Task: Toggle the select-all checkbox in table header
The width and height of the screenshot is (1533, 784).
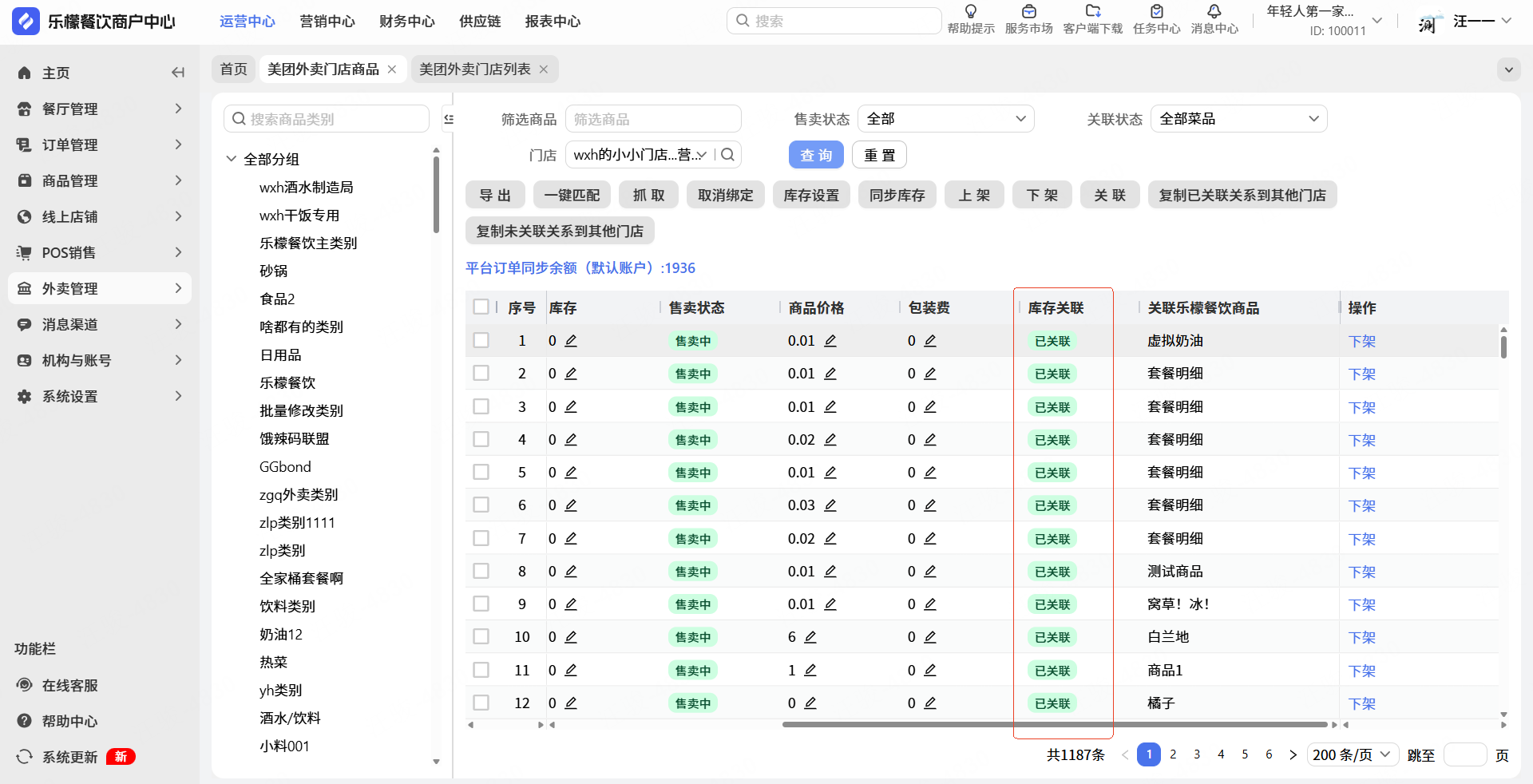Action: [481, 307]
